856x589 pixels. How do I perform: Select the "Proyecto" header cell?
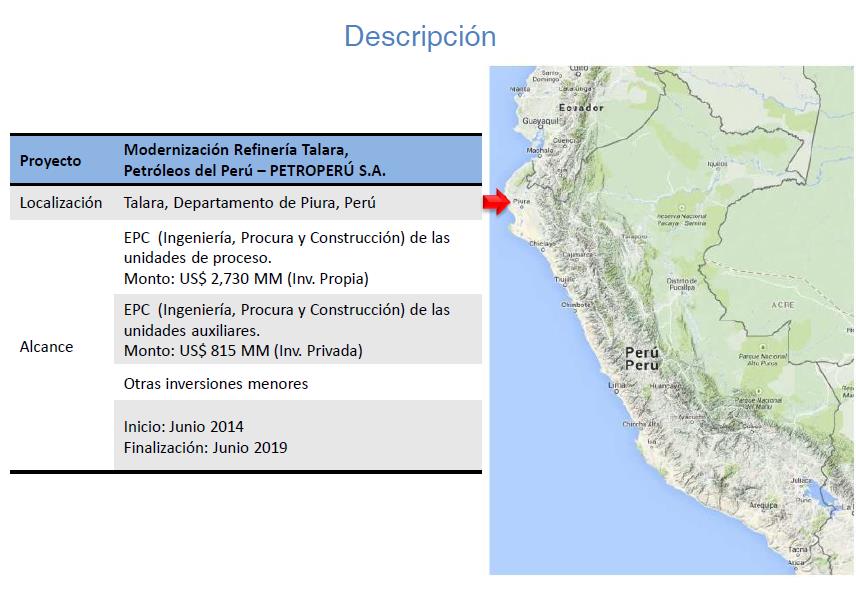[50, 160]
